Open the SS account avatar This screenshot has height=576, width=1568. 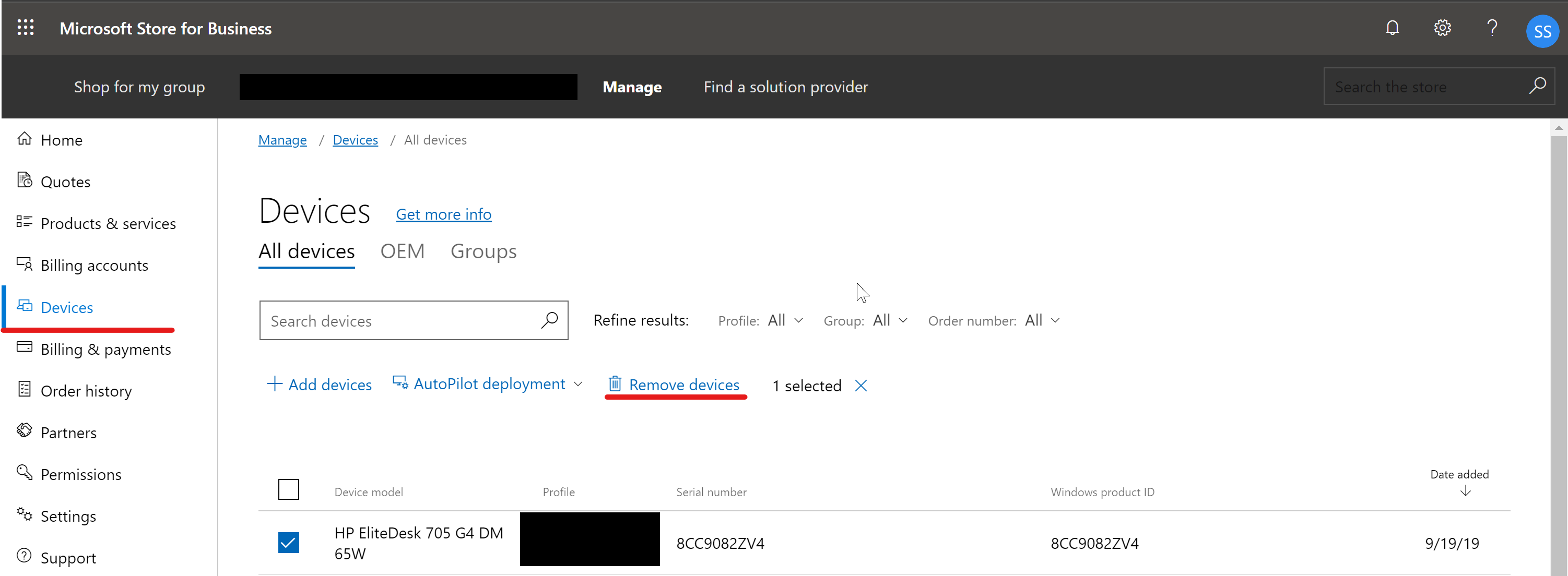coord(1542,31)
